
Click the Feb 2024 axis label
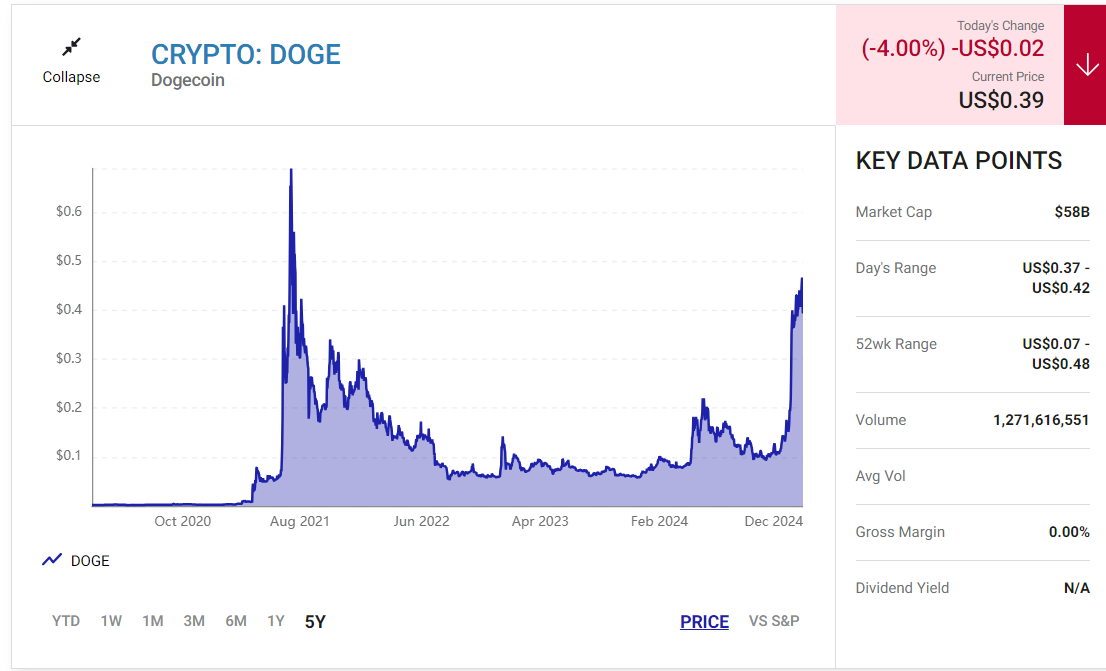point(659,521)
